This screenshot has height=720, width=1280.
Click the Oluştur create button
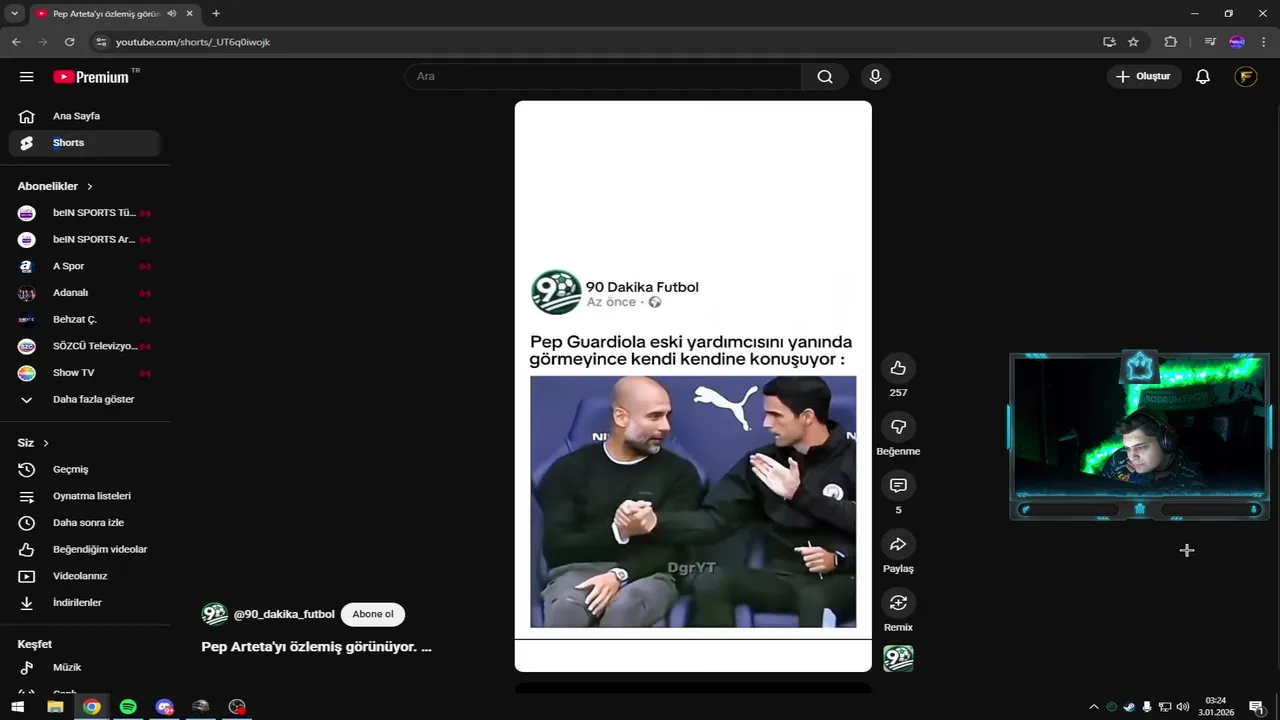coord(1144,77)
